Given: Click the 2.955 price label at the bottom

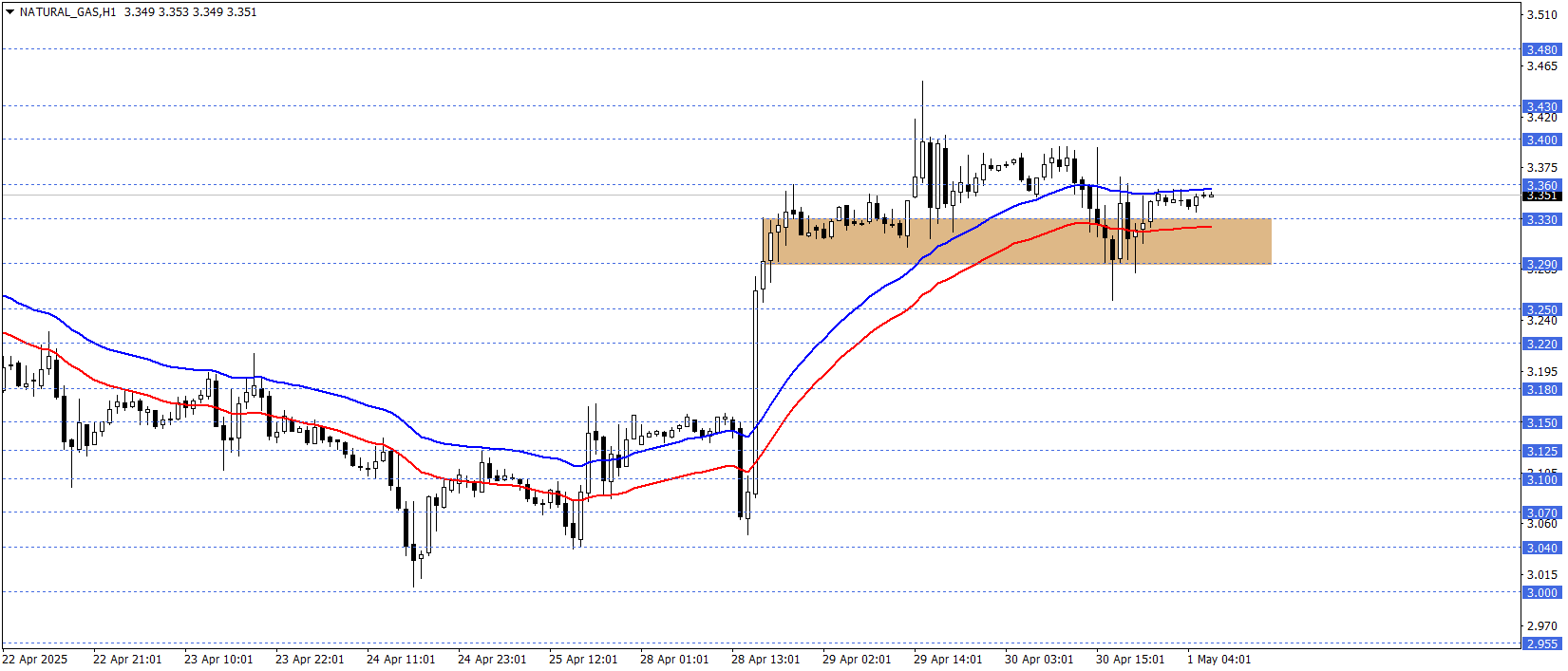Looking at the screenshot, I should tap(1541, 643).
